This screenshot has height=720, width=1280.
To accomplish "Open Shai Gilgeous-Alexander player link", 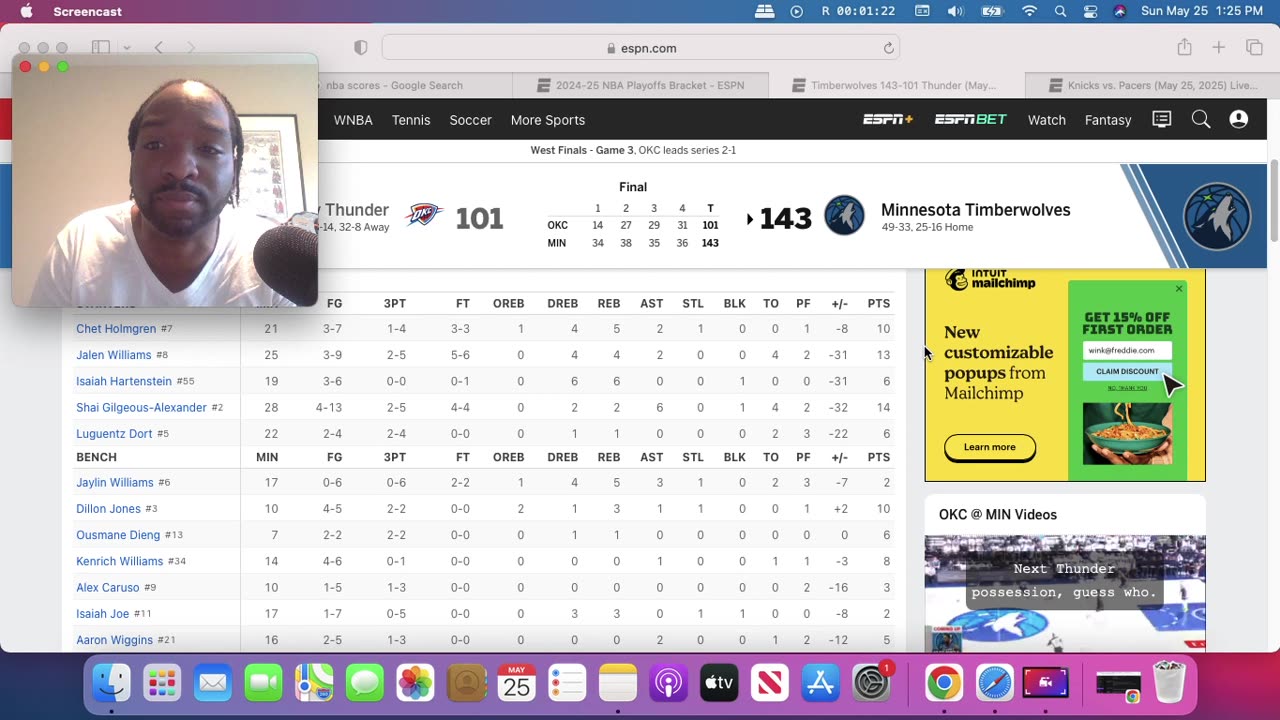I will click(141, 408).
